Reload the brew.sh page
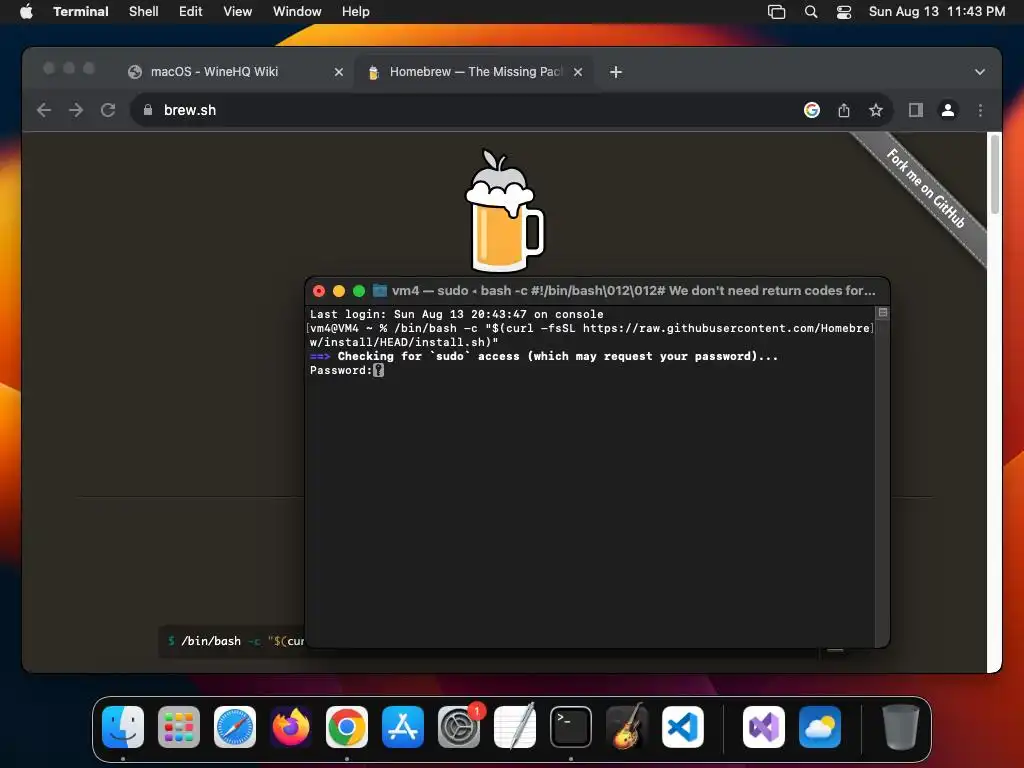 pos(108,110)
